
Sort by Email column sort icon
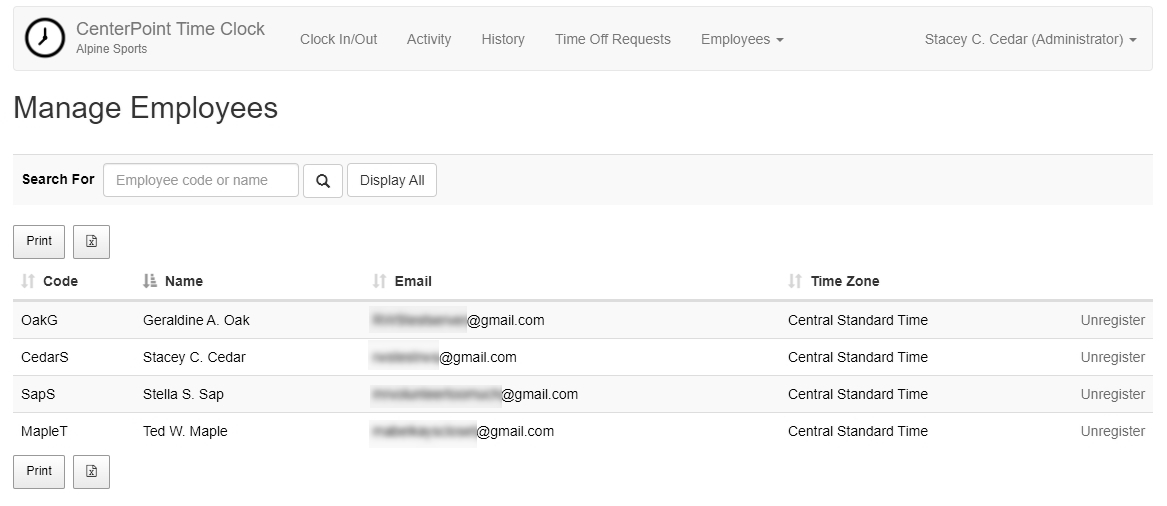coord(380,282)
